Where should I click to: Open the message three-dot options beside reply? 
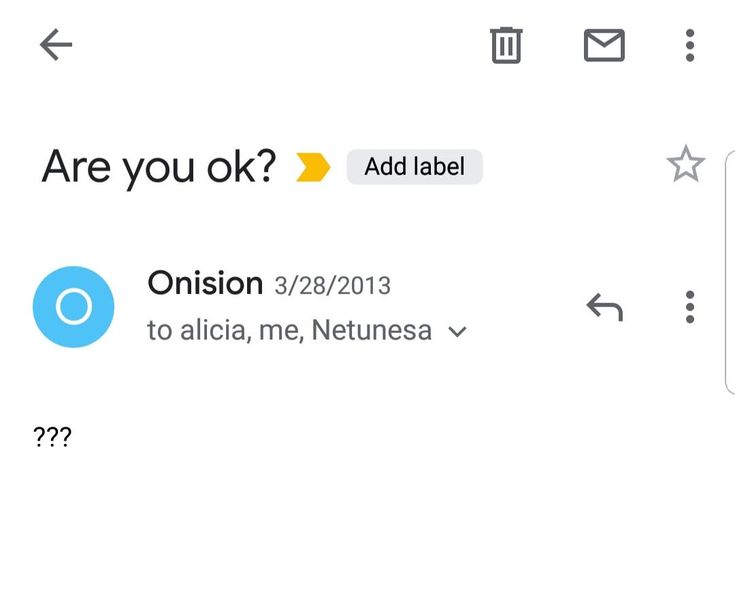[x=690, y=307]
